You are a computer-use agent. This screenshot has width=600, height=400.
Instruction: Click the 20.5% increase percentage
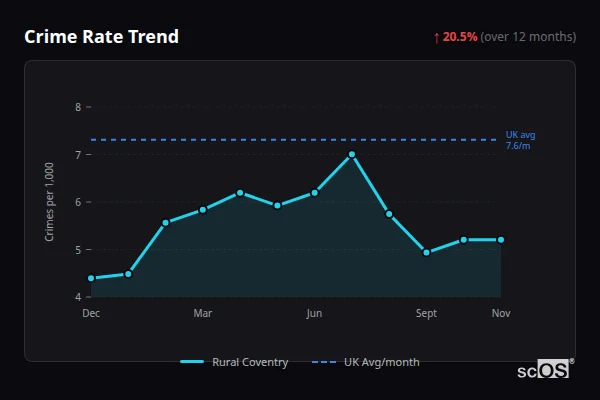[x=460, y=37]
